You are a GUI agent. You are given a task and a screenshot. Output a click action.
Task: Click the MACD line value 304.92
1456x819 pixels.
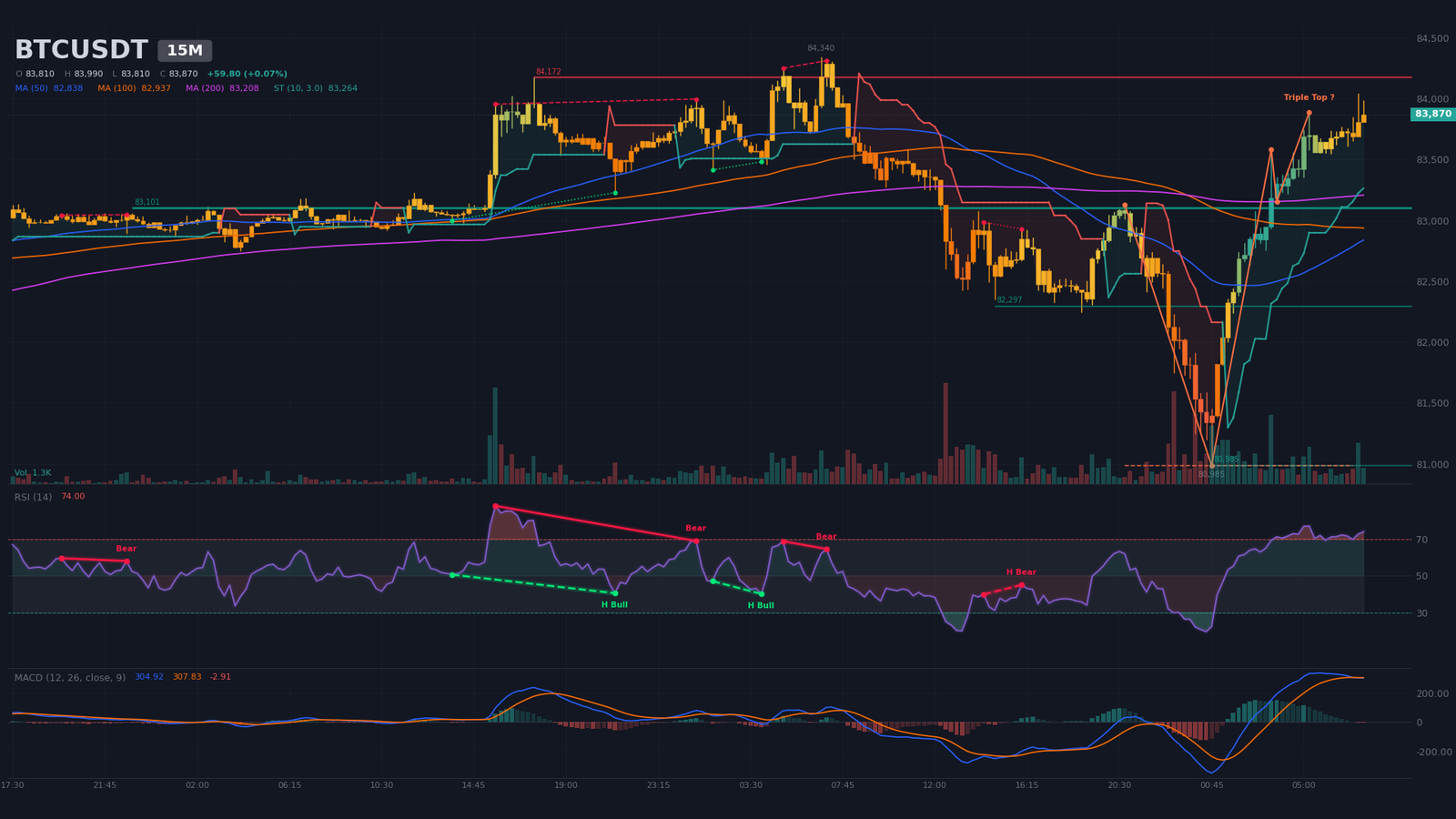point(149,677)
